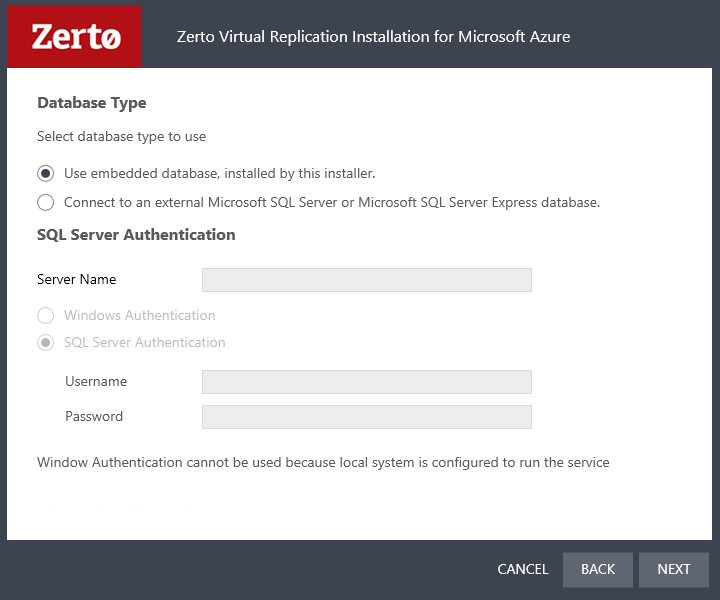Screen dimensions: 720x600
Task: Select the SQL Server Authentication radio circle
Action: 45,342
